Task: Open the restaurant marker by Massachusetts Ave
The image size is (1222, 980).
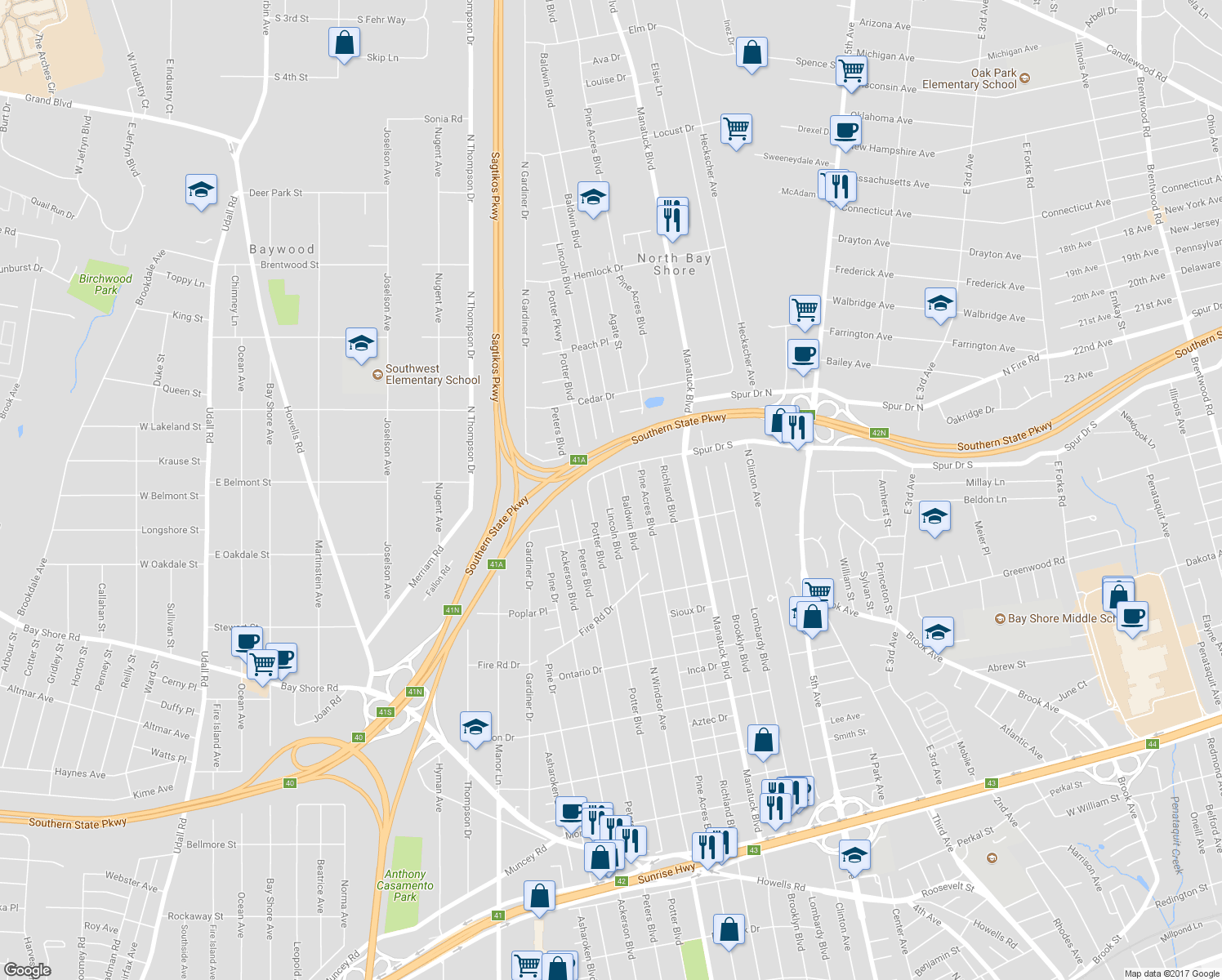Action: (839, 187)
